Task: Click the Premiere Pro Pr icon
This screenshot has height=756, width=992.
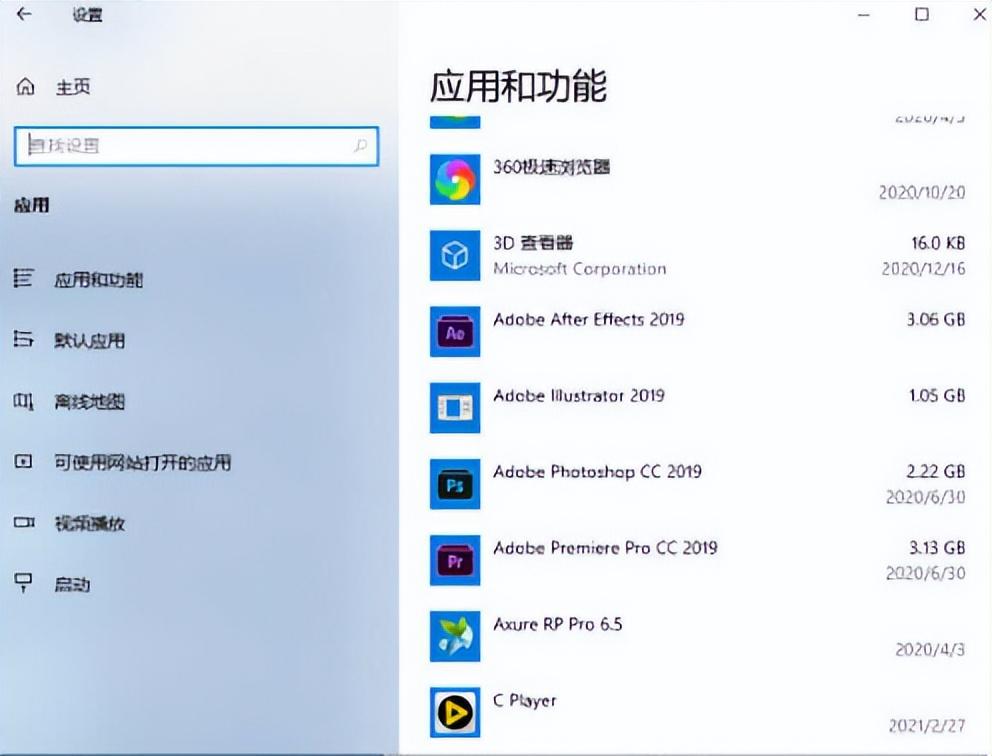Action: click(455, 561)
